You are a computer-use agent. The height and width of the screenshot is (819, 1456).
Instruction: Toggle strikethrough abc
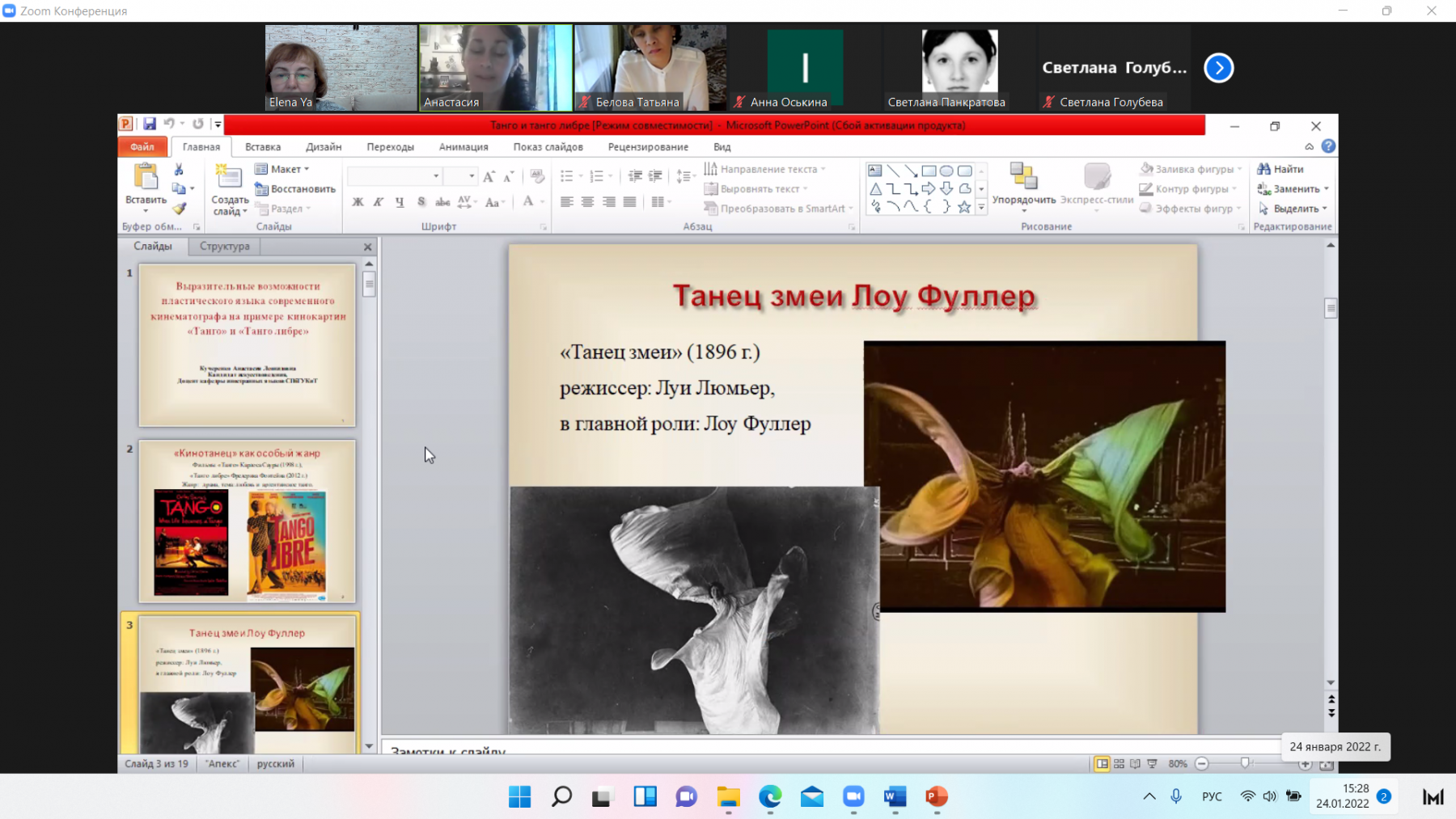(442, 202)
